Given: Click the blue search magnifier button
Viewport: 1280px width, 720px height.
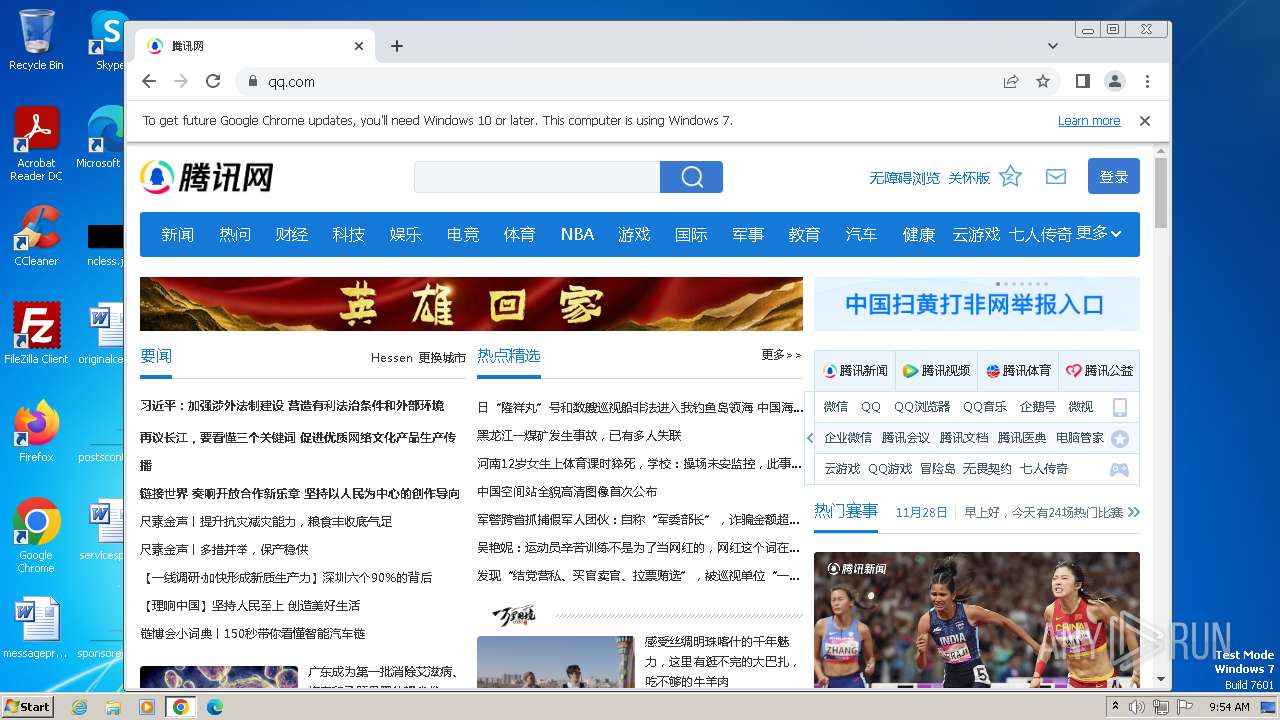Looking at the screenshot, I should click(x=691, y=177).
